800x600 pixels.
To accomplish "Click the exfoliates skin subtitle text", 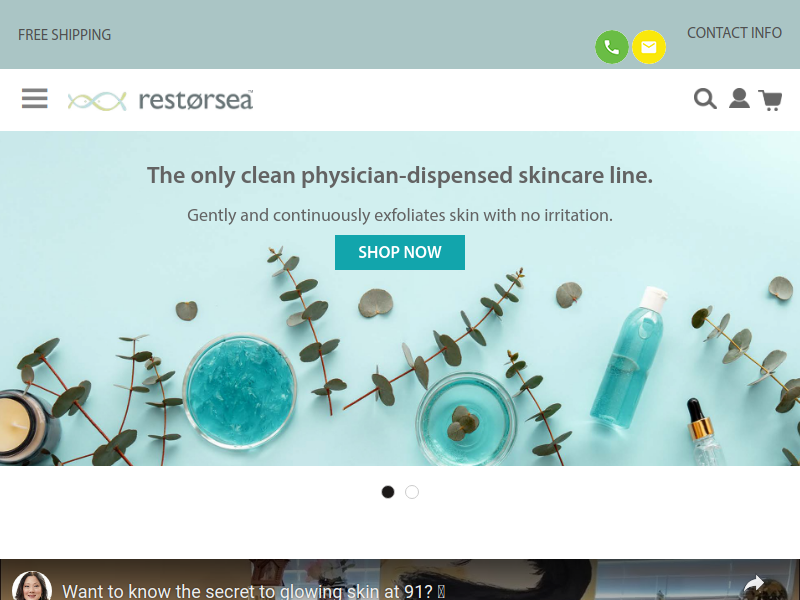I will pos(400,215).
